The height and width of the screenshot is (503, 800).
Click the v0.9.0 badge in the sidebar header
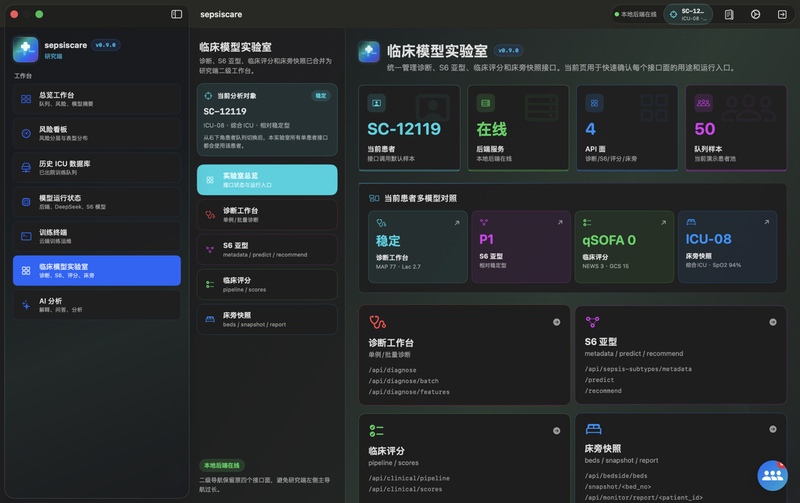coord(106,45)
